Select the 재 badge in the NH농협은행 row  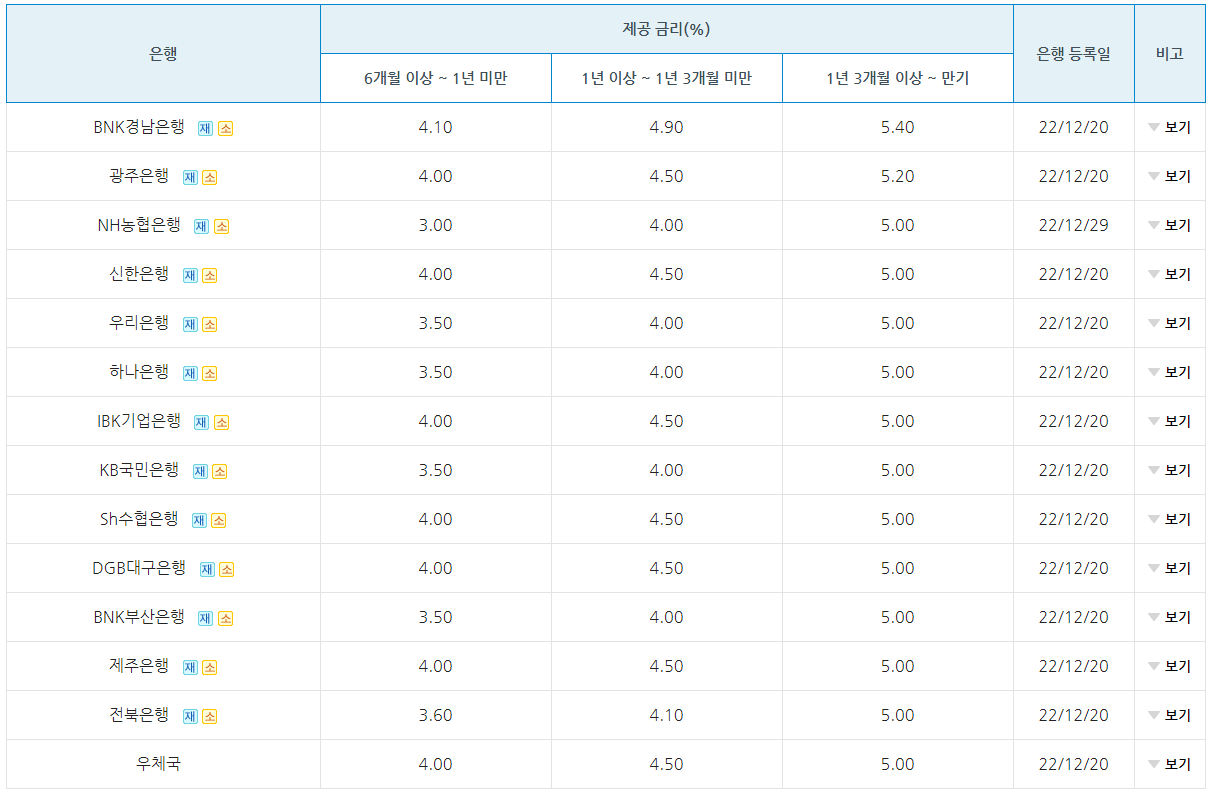(201, 226)
